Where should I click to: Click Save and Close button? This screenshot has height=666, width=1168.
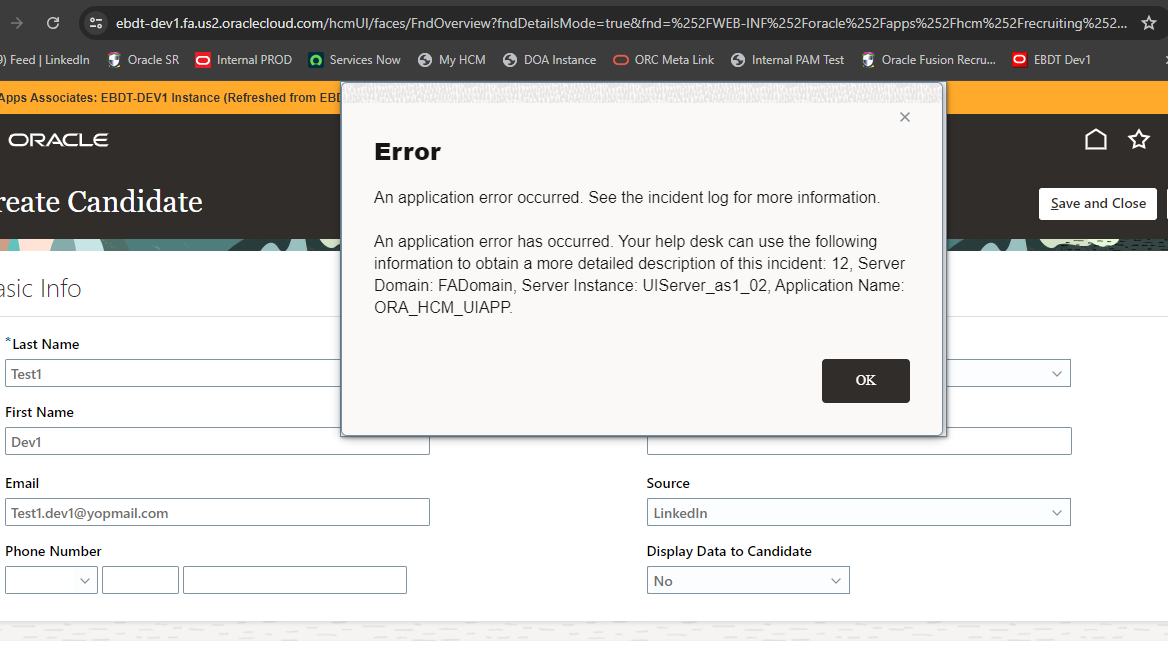click(1098, 203)
